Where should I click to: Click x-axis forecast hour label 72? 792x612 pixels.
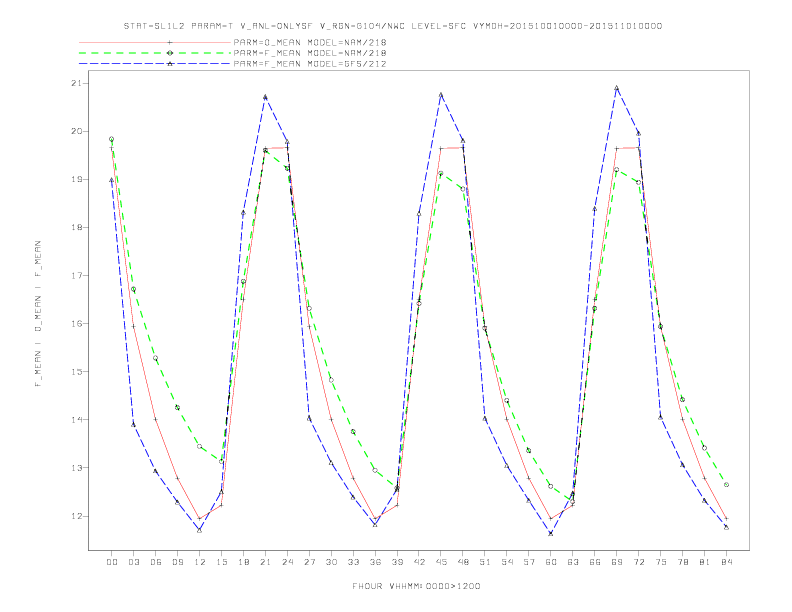tap(639, 562)
